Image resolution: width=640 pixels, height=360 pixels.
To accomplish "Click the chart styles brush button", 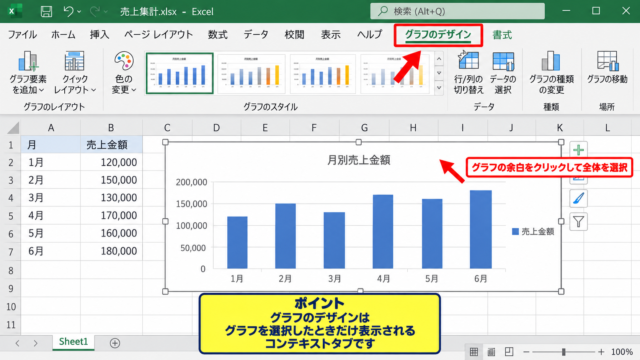I will click(578, 198).
